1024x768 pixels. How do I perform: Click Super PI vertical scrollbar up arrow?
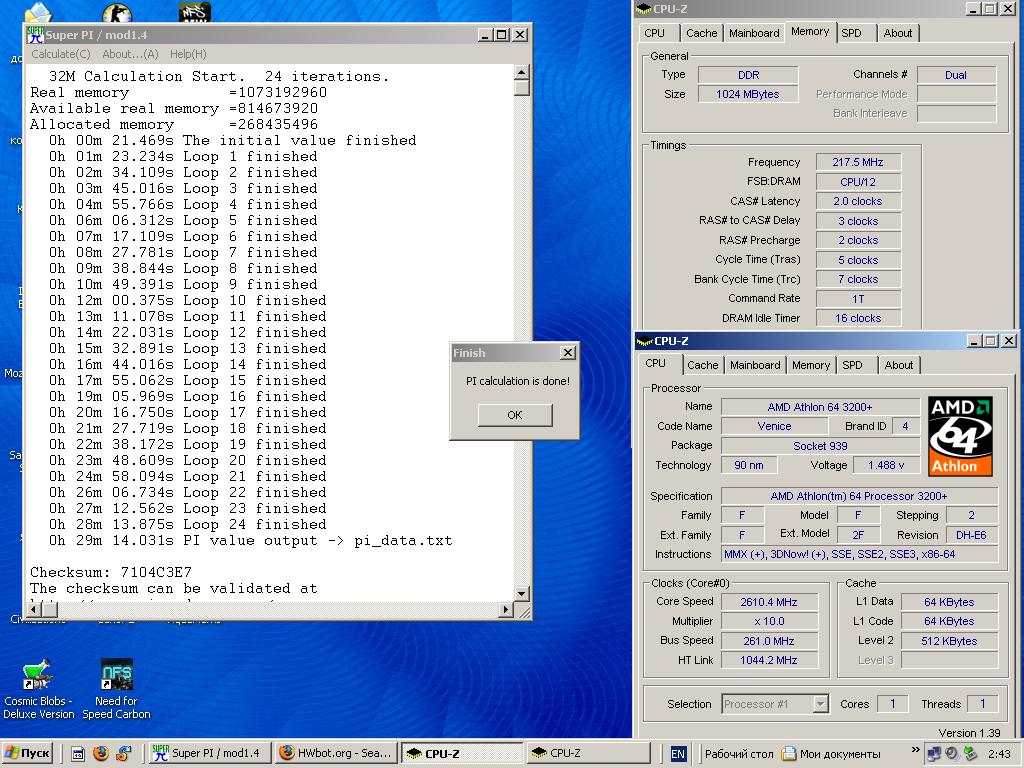(x=521, y=72)
